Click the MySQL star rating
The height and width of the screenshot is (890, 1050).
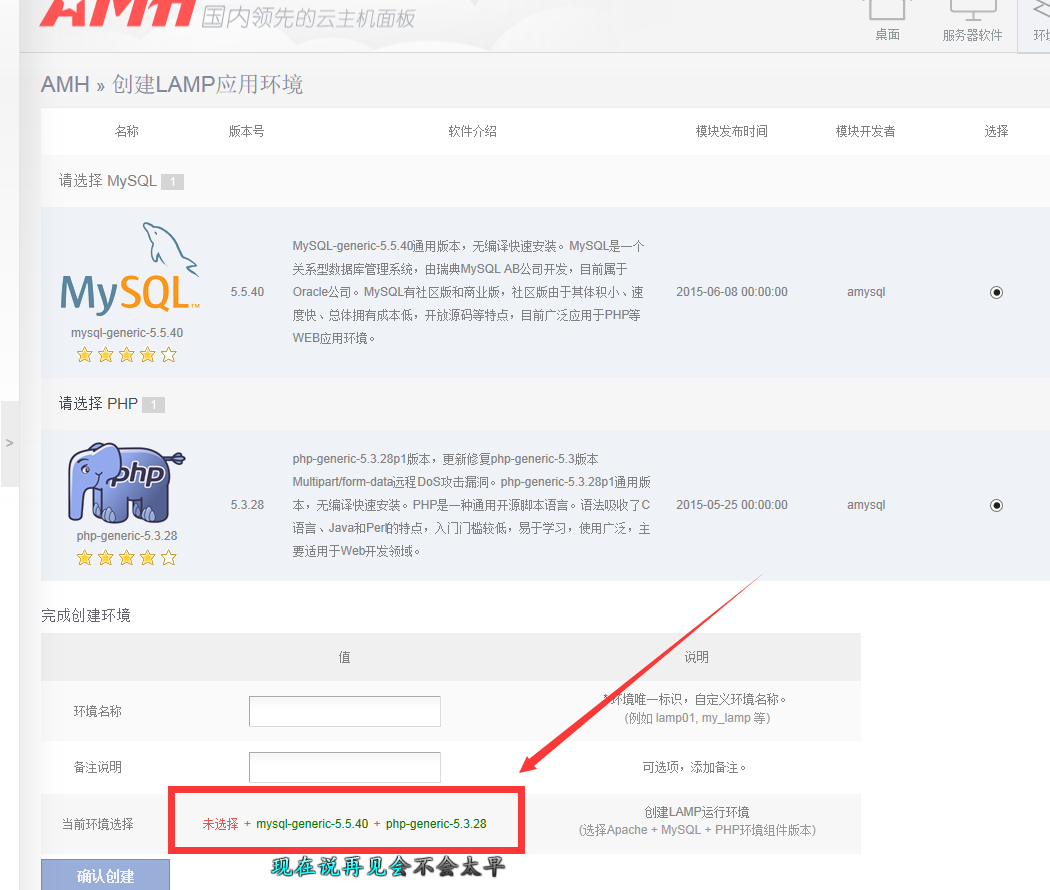[x=127, y=355]
